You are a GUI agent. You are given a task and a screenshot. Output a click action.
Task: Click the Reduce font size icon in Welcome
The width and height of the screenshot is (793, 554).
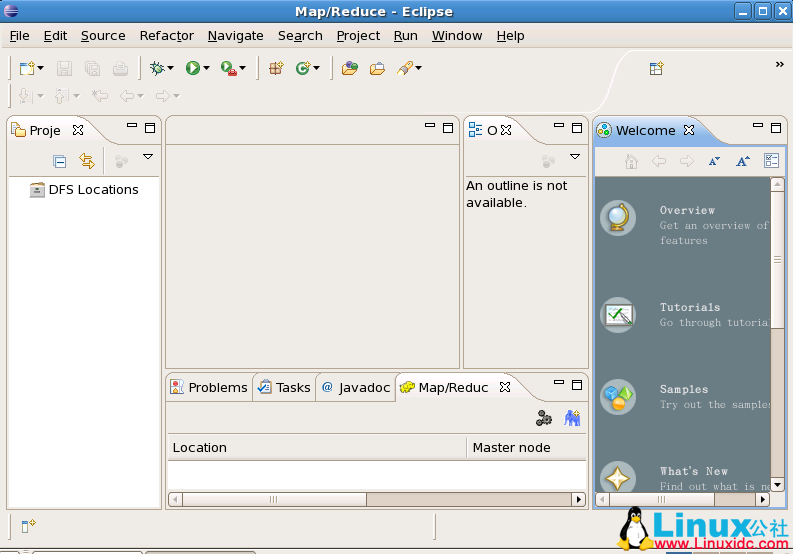714,161
